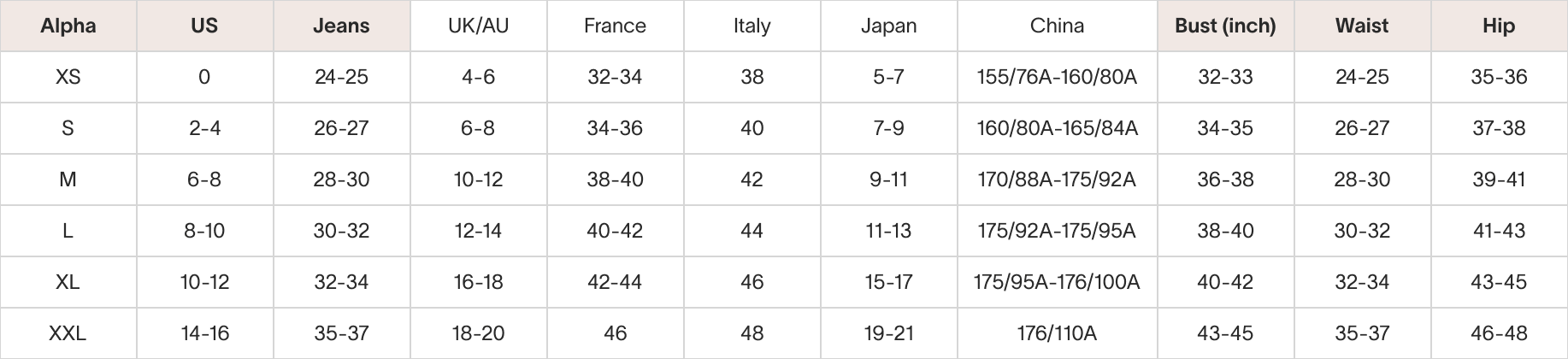The image size is (1568, 359).
Task: Click the XL jeans size 32-34 cell
Action: pos(342,282)
